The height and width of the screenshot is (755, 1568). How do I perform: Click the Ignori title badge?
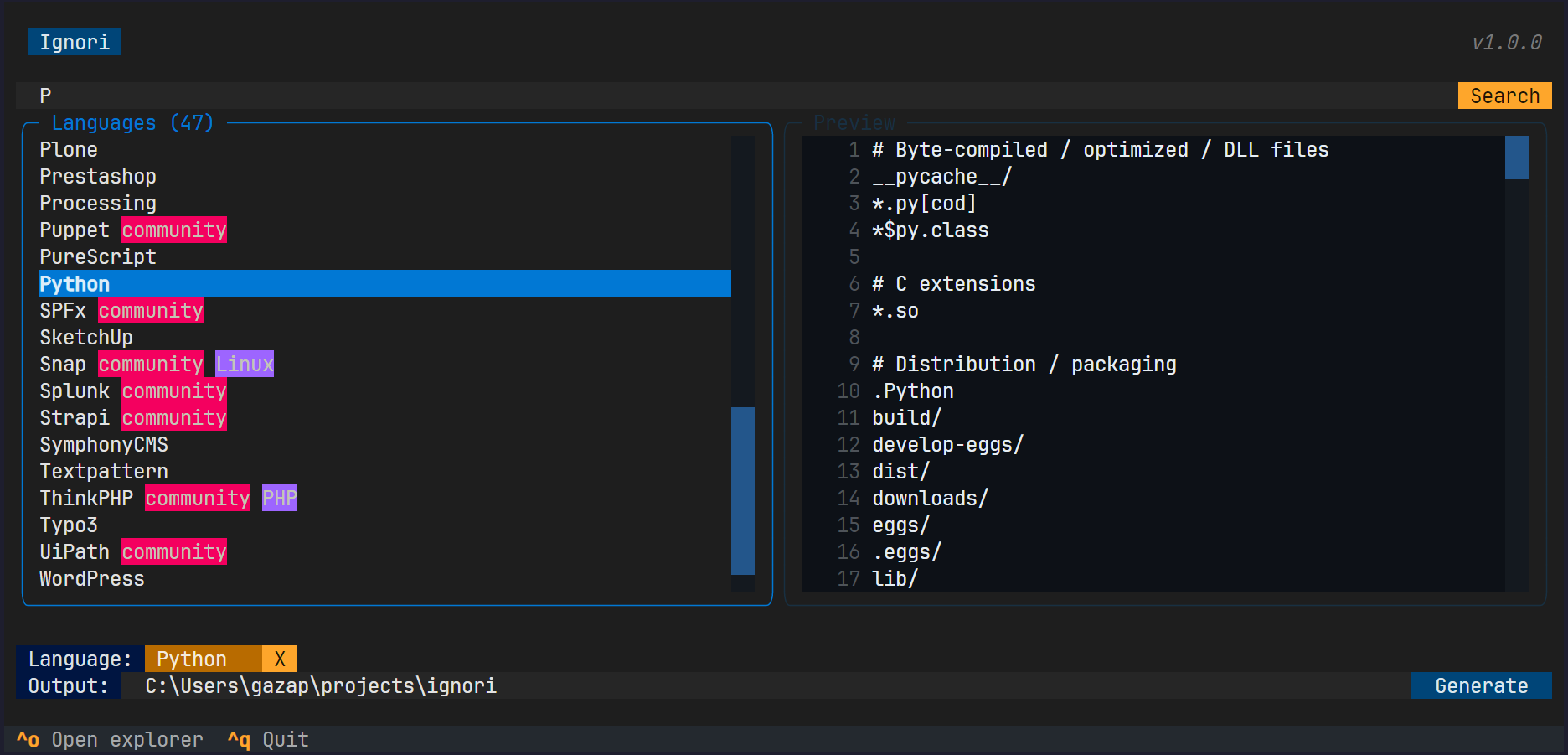point(75,42)
